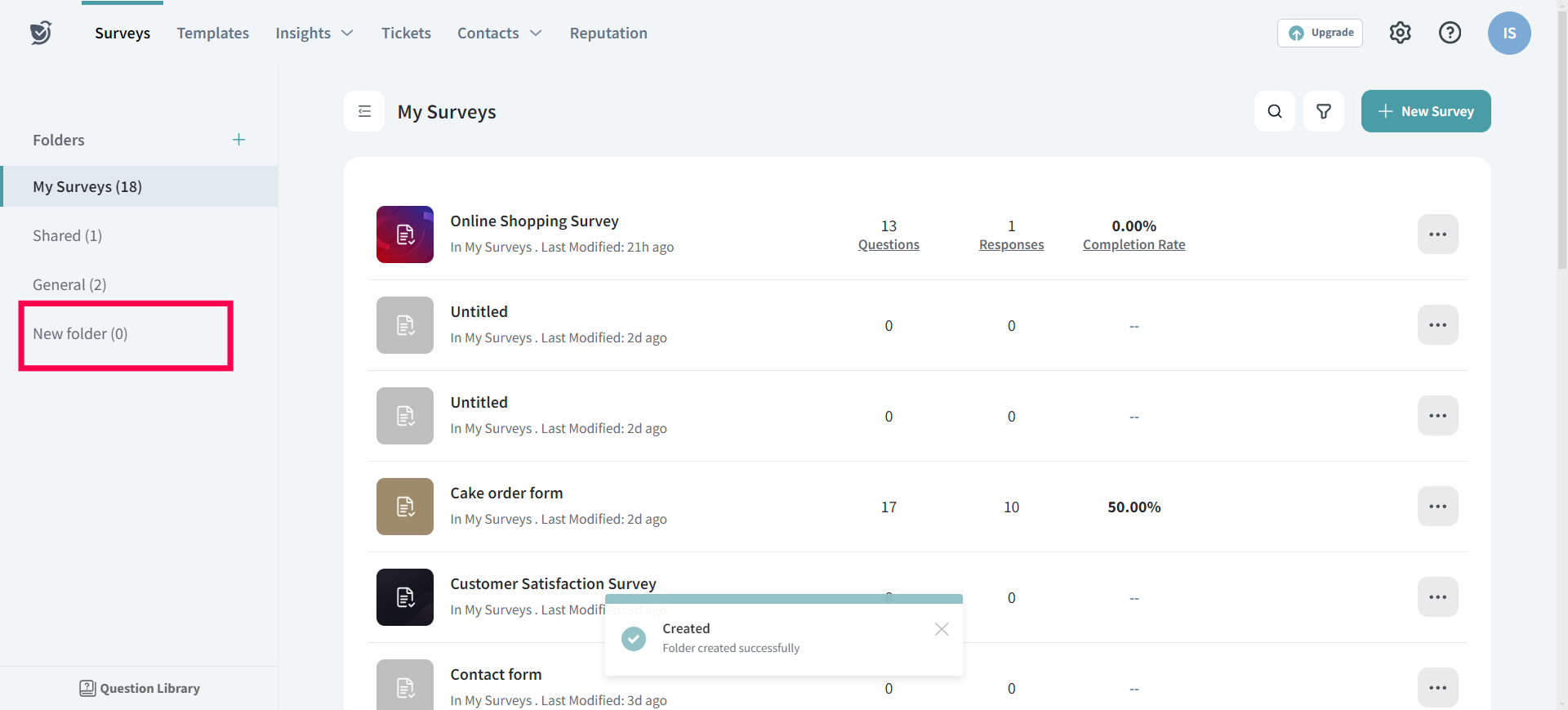Open the Question Library link
This screenshot has height=710, width=1568.
pyautogui.click(x=140, y=688)
